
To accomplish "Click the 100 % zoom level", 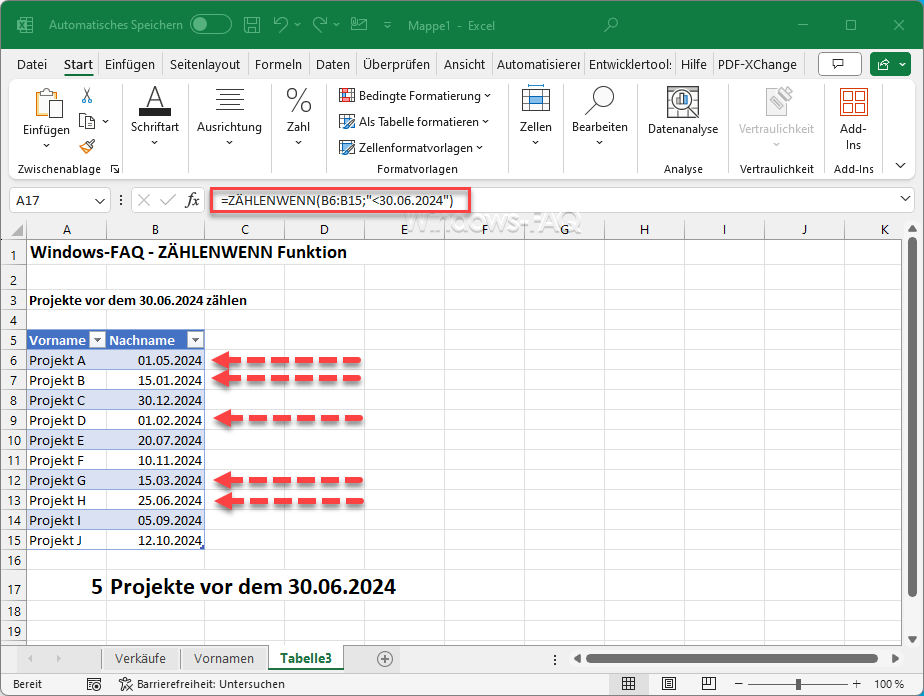I will pyautogui.click(x=889, y=684).
